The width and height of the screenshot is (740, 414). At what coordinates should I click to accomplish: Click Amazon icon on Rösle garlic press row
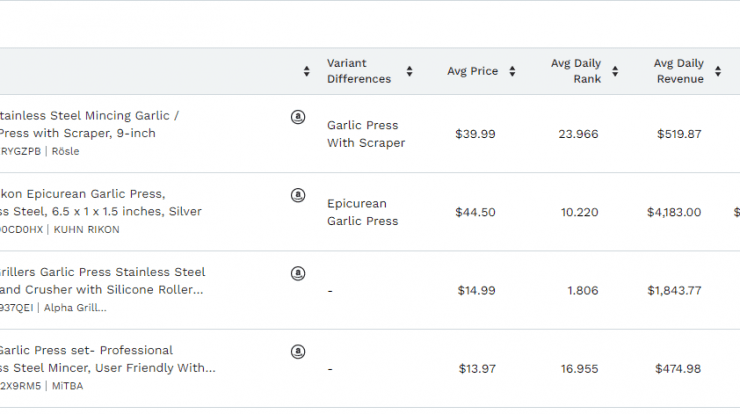tap(298, 117)
